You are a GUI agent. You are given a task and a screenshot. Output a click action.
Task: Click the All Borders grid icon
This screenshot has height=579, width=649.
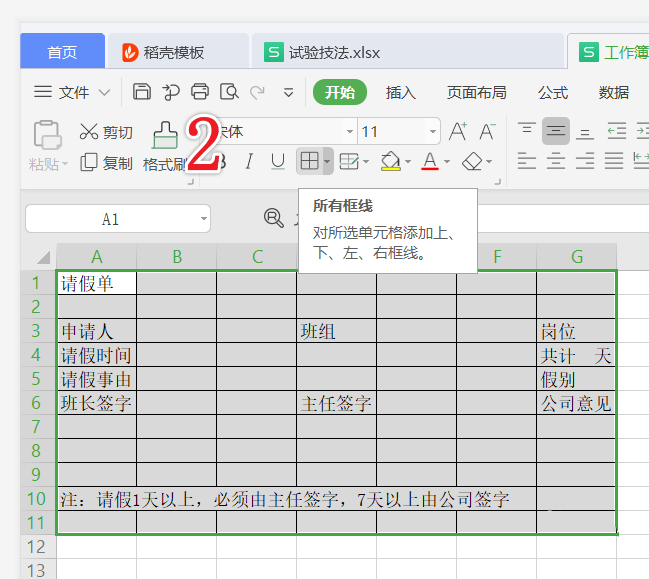309,161
